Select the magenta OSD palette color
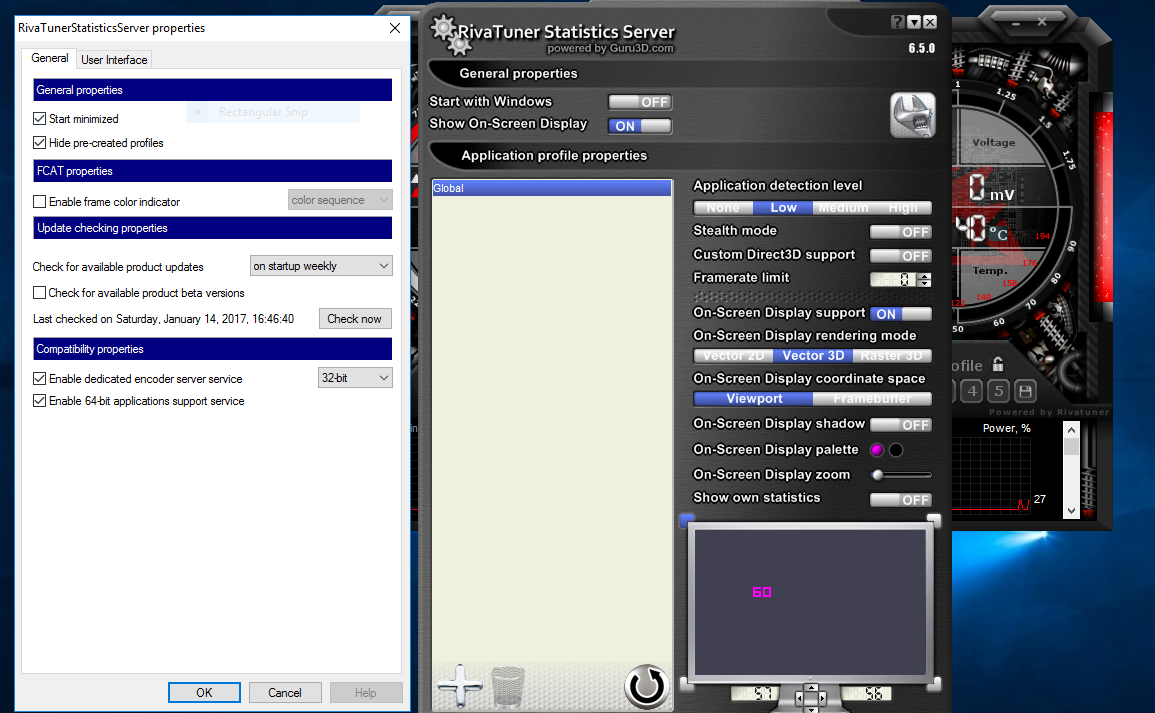1155x713 pixels. pyautogui.click(x=877, y=450)
